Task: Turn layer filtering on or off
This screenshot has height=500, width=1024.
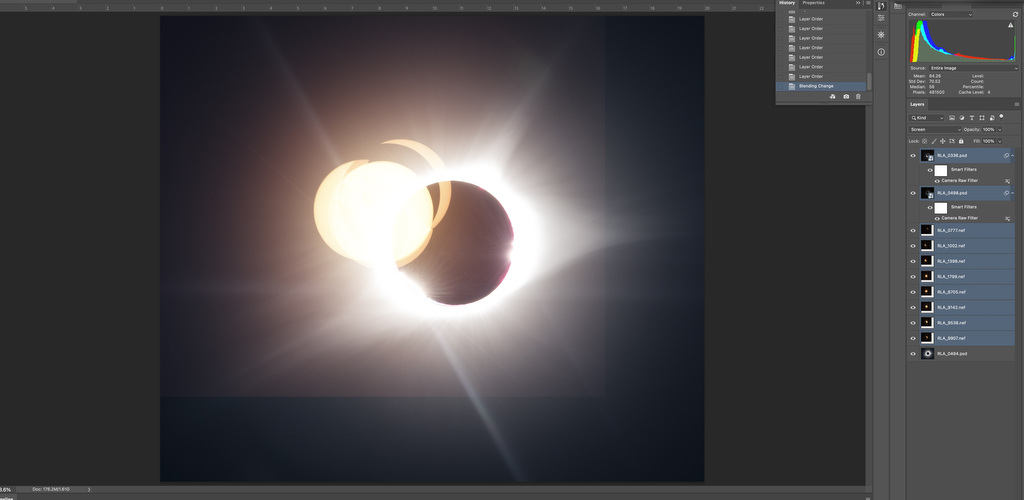Action: pos(1001,117)
